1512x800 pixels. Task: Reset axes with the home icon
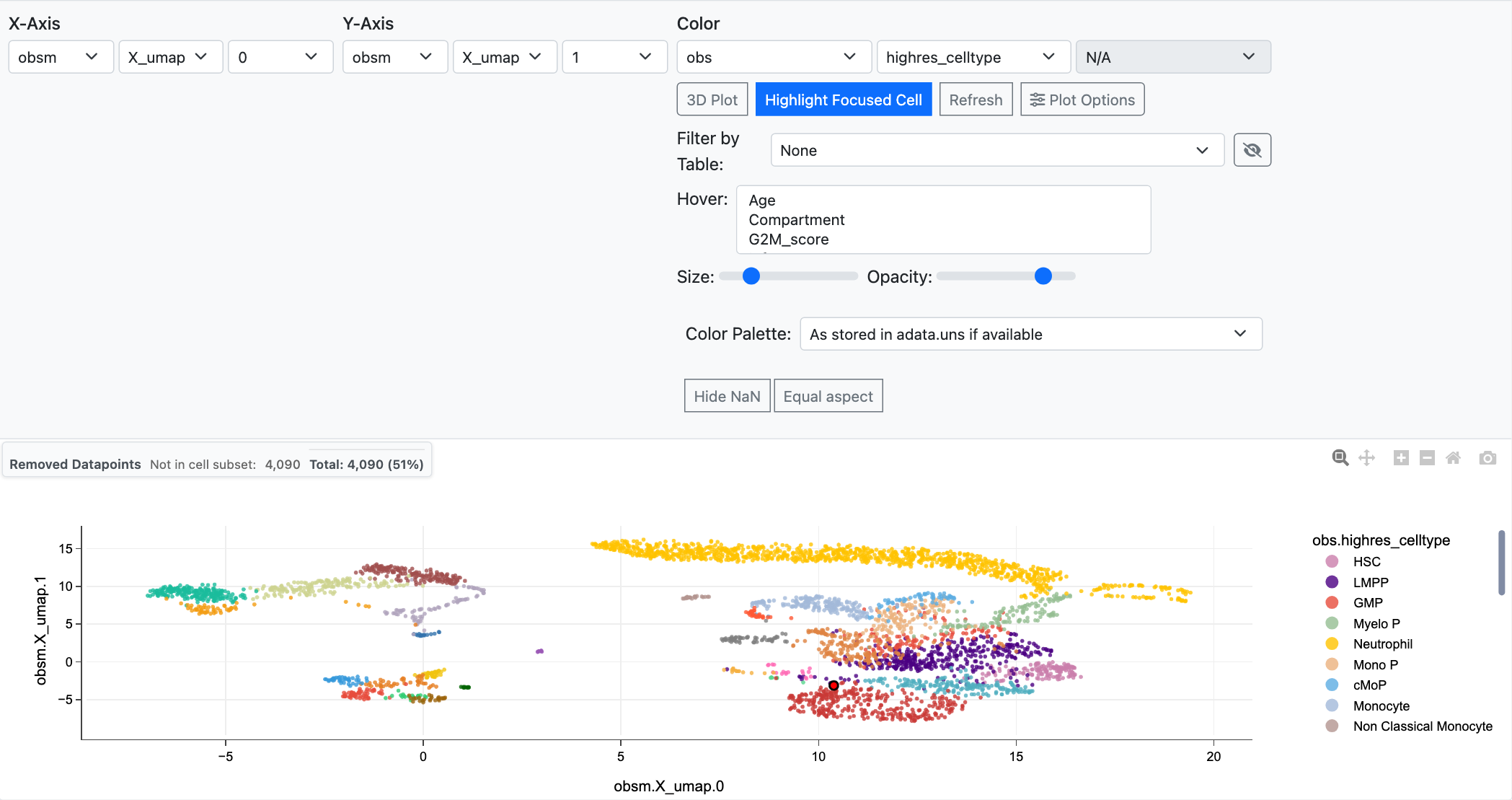pos(1454,458)
